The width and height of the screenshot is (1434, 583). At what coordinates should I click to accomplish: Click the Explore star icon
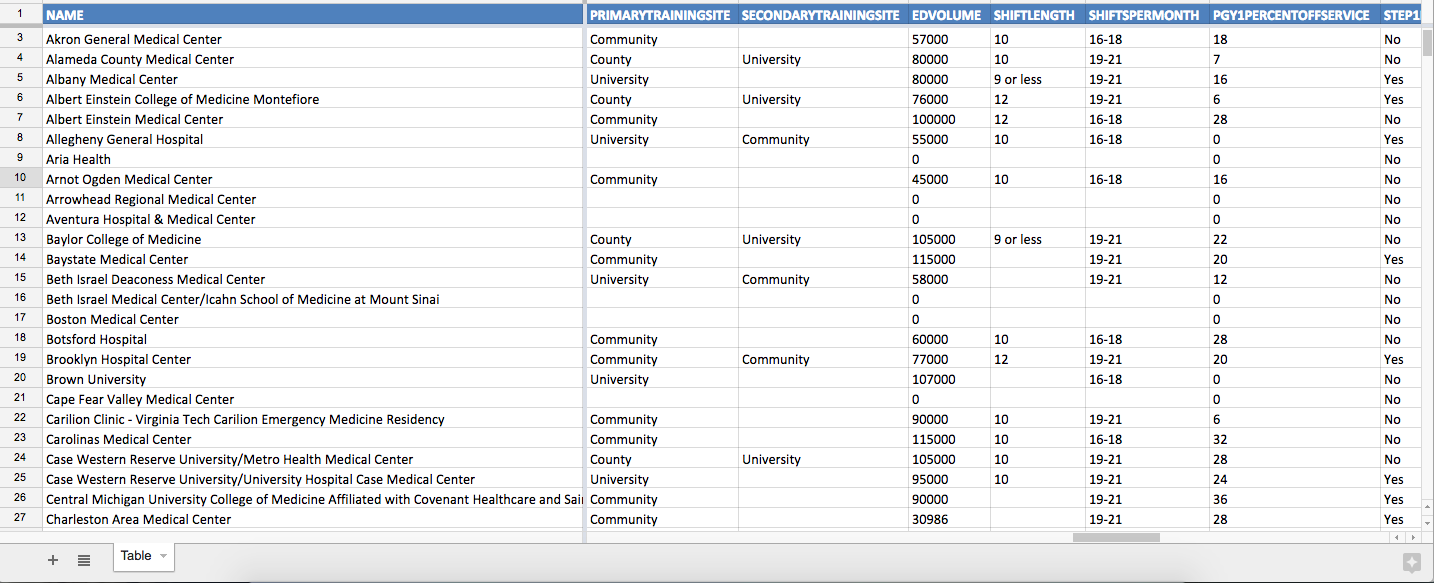(1411, 563)
